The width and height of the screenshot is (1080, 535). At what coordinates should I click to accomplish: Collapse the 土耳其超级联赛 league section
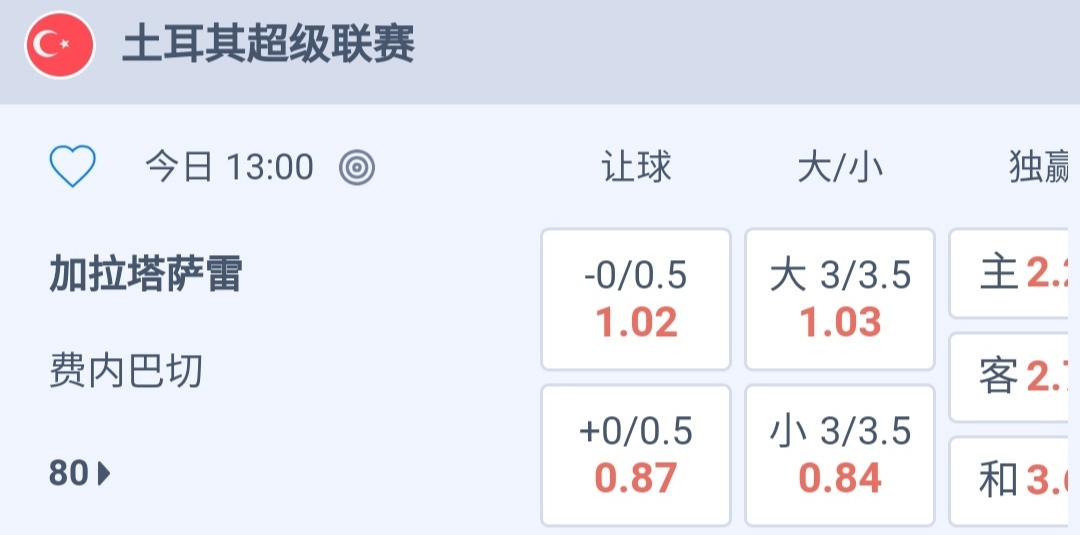coord(268,46)
